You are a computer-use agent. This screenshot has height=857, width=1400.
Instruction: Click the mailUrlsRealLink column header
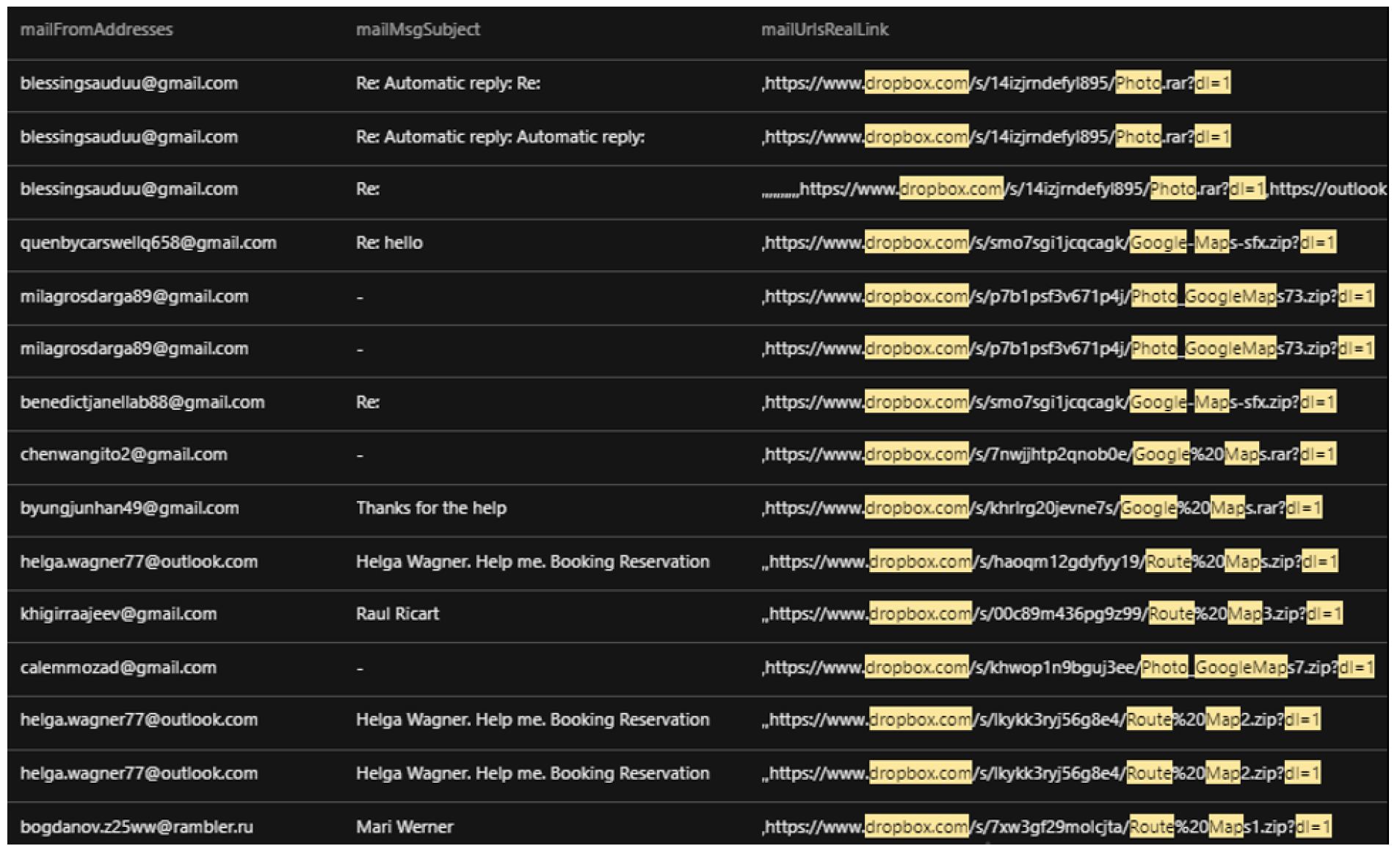point(824,30)
